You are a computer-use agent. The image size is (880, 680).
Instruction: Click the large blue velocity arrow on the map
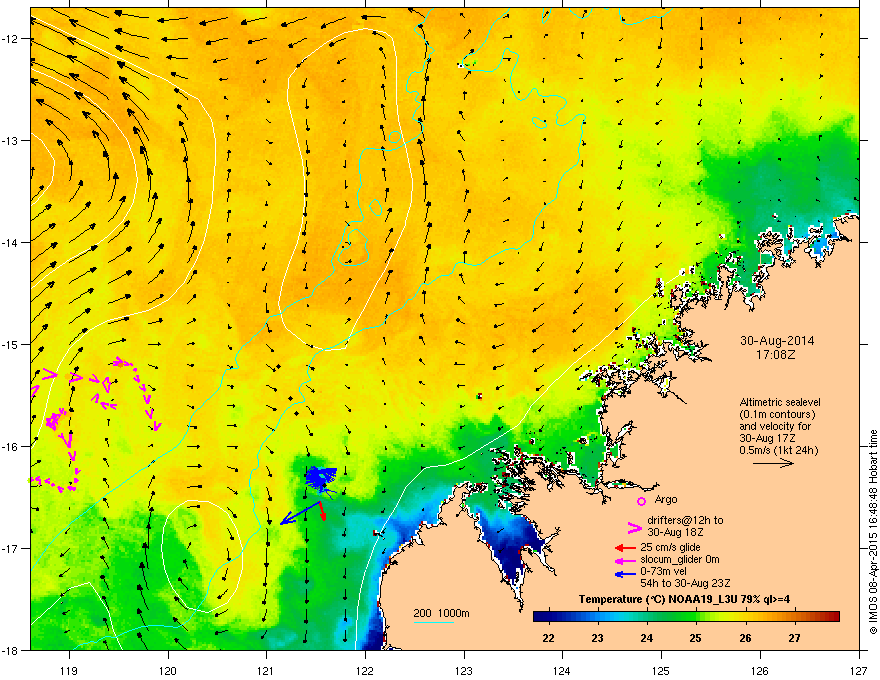click(300, 512)
